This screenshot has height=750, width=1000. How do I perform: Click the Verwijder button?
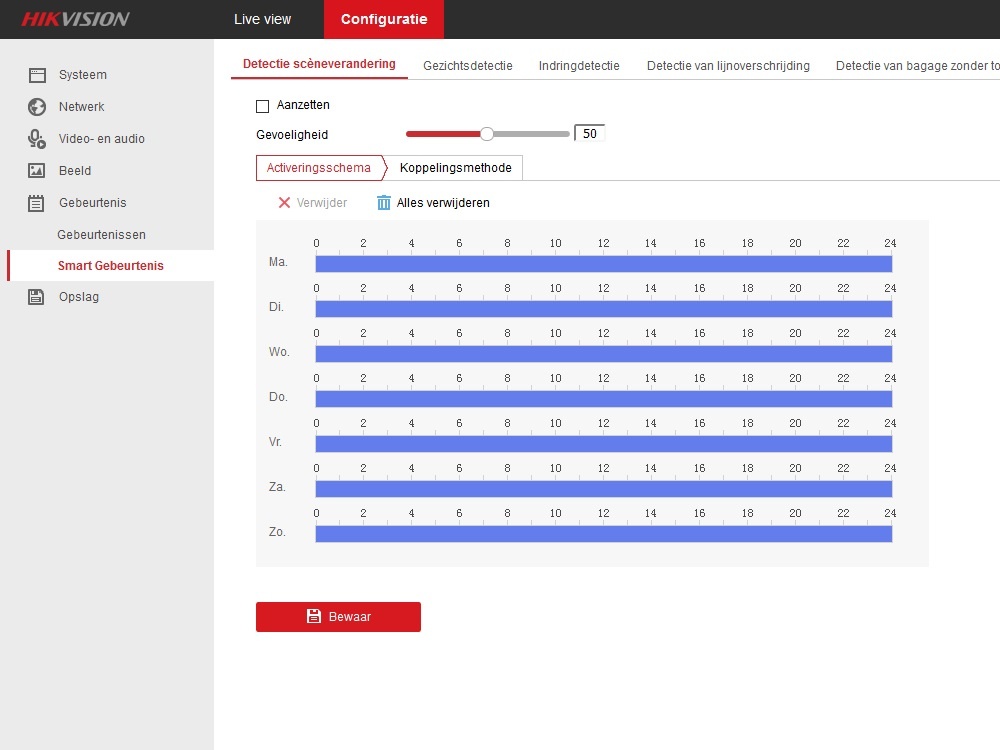tap(312, 203)
